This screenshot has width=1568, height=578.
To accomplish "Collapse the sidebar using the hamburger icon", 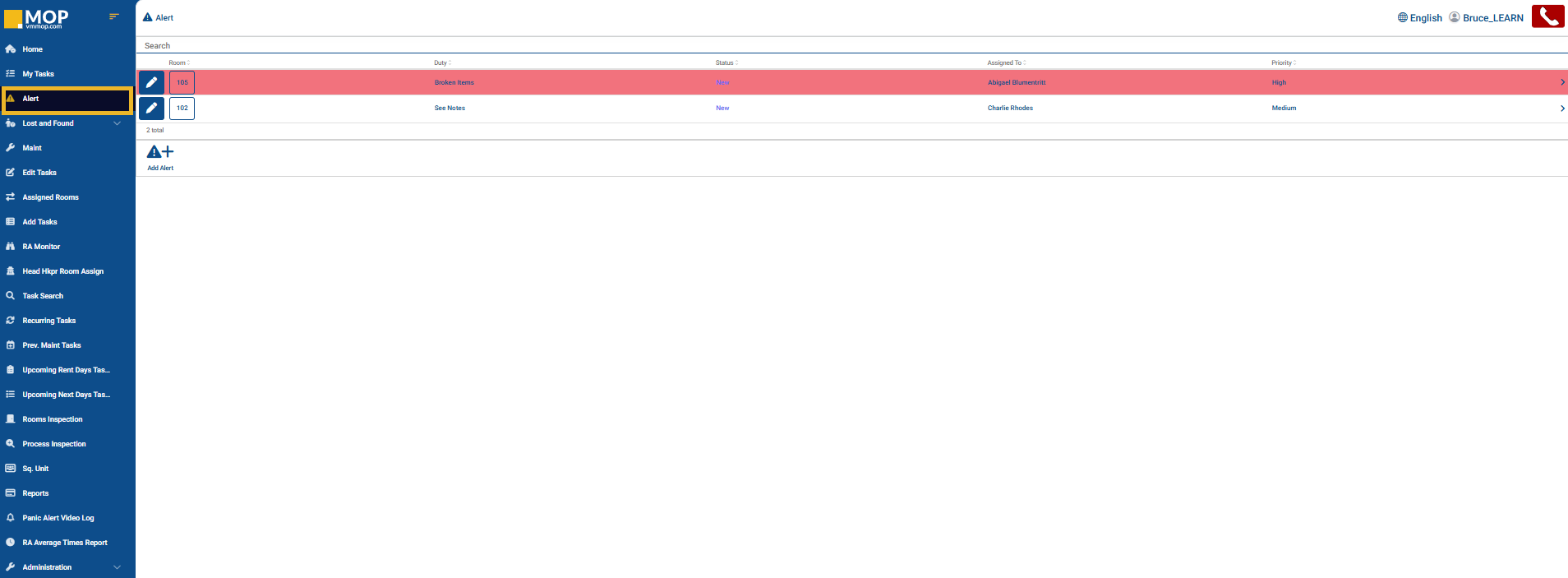I will pyautogui.click(x=114, y=16).
